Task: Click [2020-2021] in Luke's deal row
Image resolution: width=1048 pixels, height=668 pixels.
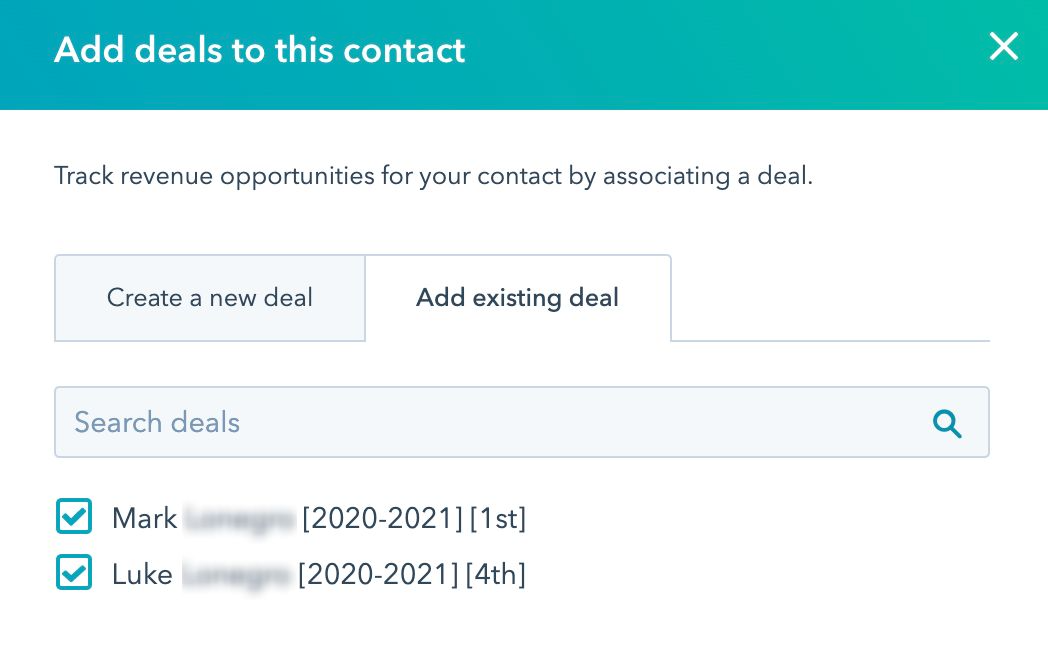Action: click(x=379, y=575)
